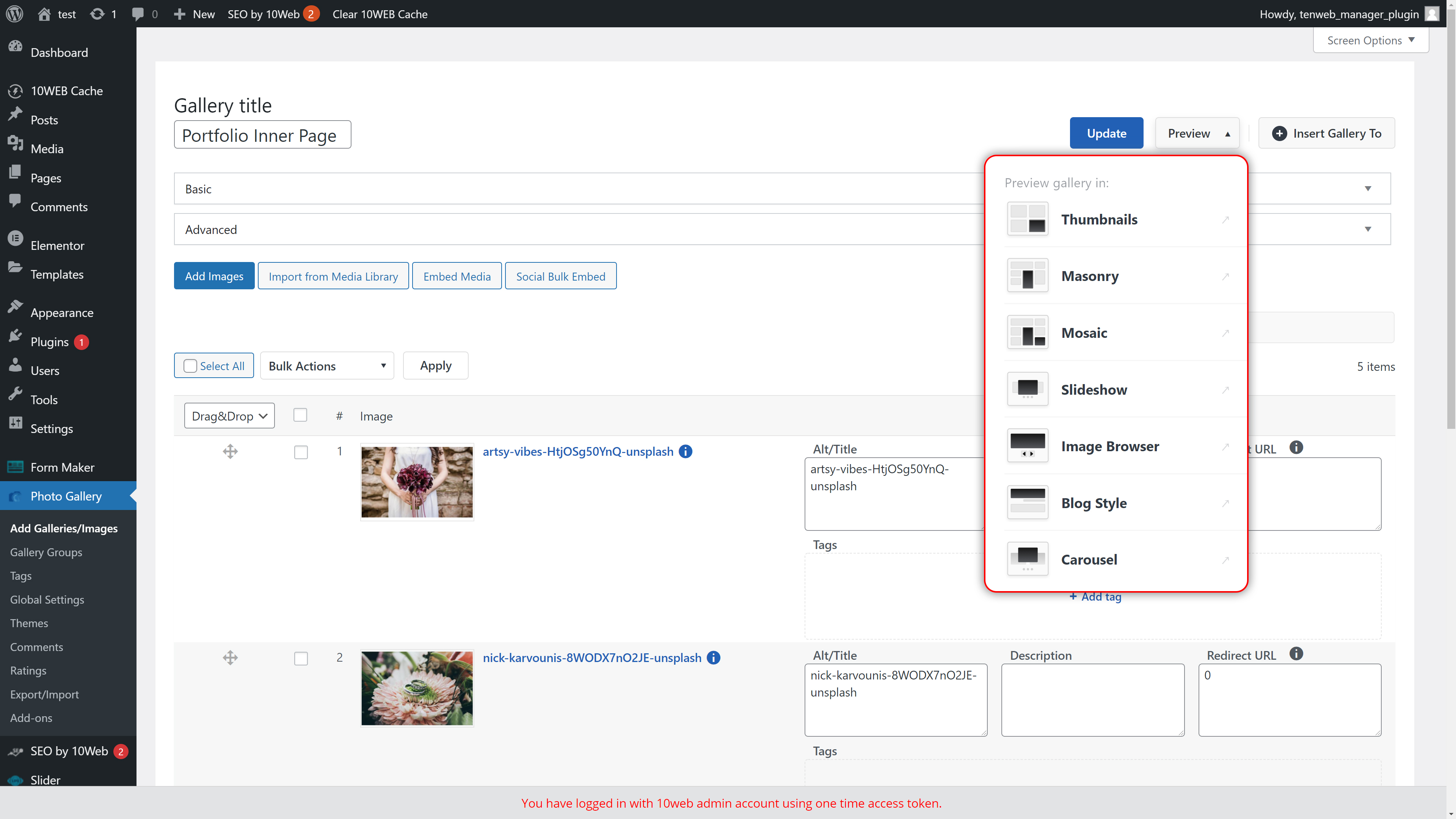The height and width of the screenshot is (819, 1456).
Task: Click the Elementor sidebar icon
Action: click(15, 238)
